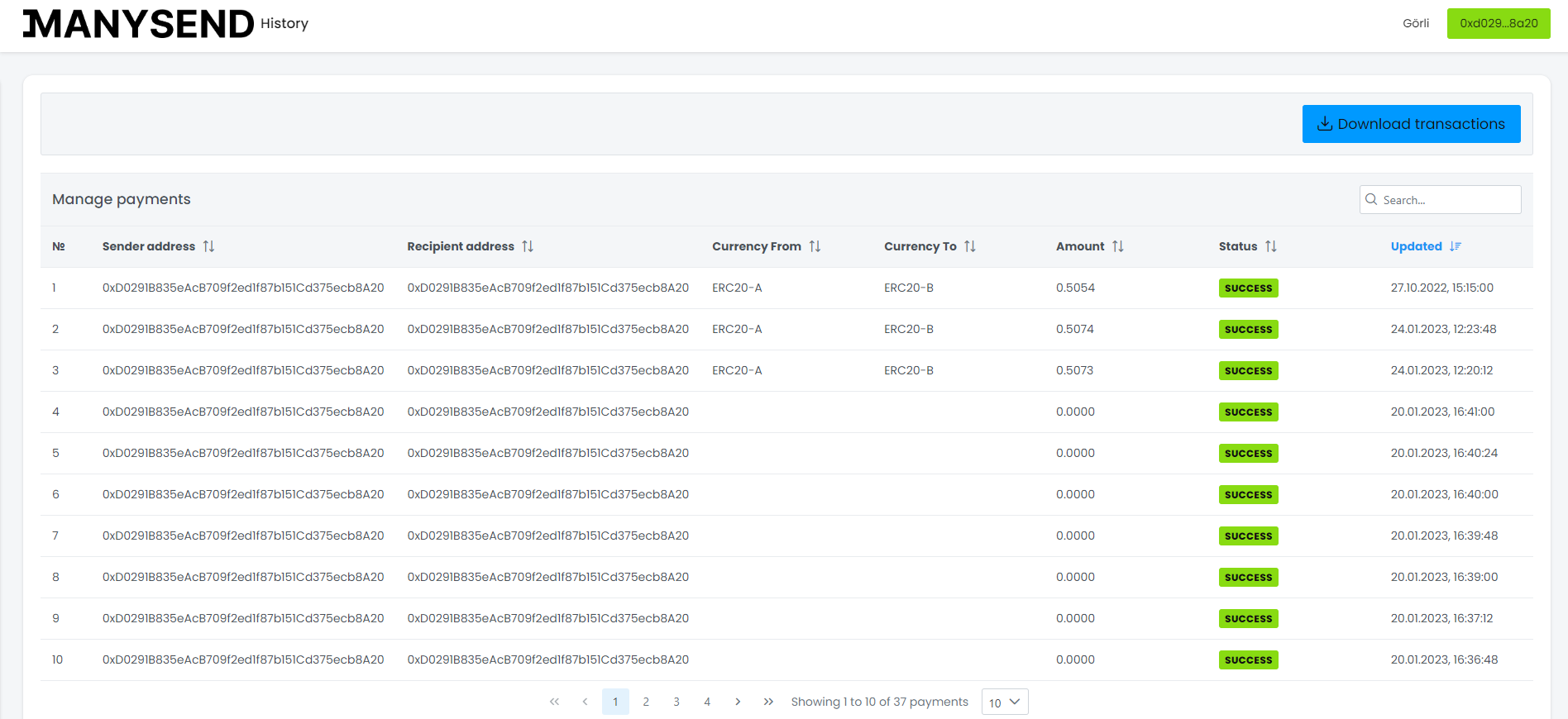This screenshot has width=1568, height=719.
Task: Click ERC20-A in row 3
Action: tap(737, 370)
